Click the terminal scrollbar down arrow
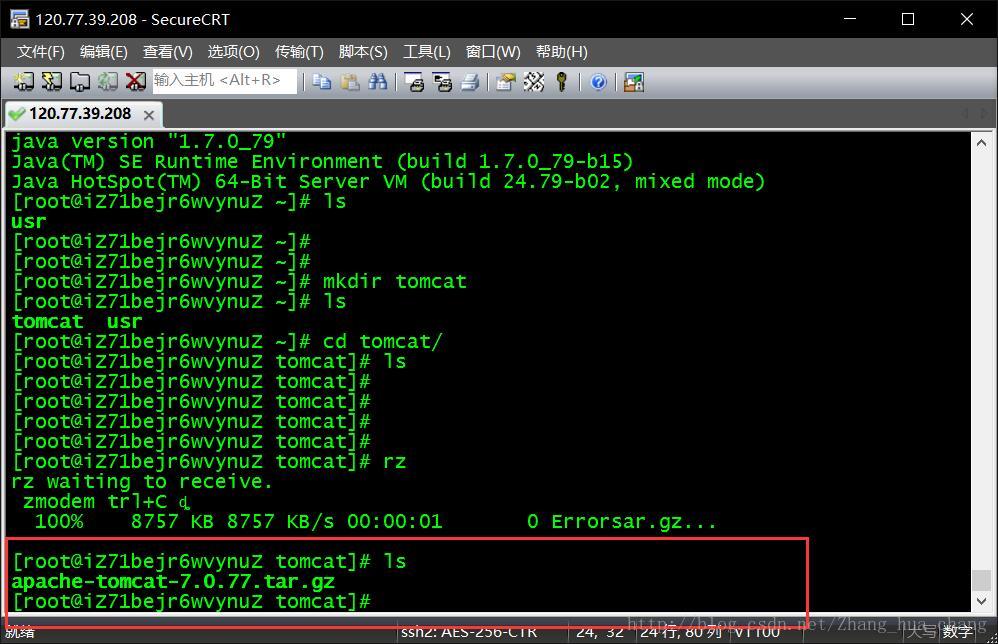This screenshot has height=644, width=998. 981,601
